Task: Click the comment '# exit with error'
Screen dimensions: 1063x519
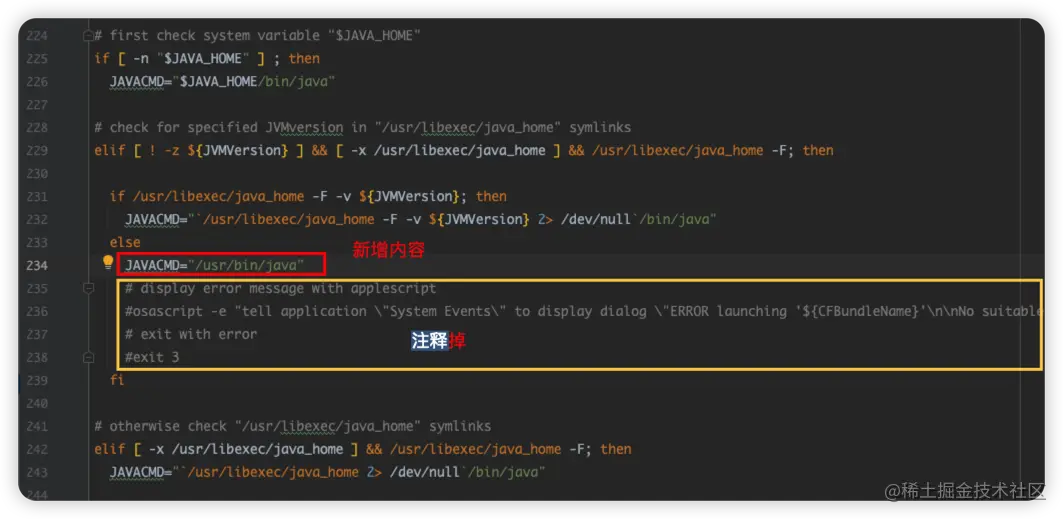Action: point(191,335)
